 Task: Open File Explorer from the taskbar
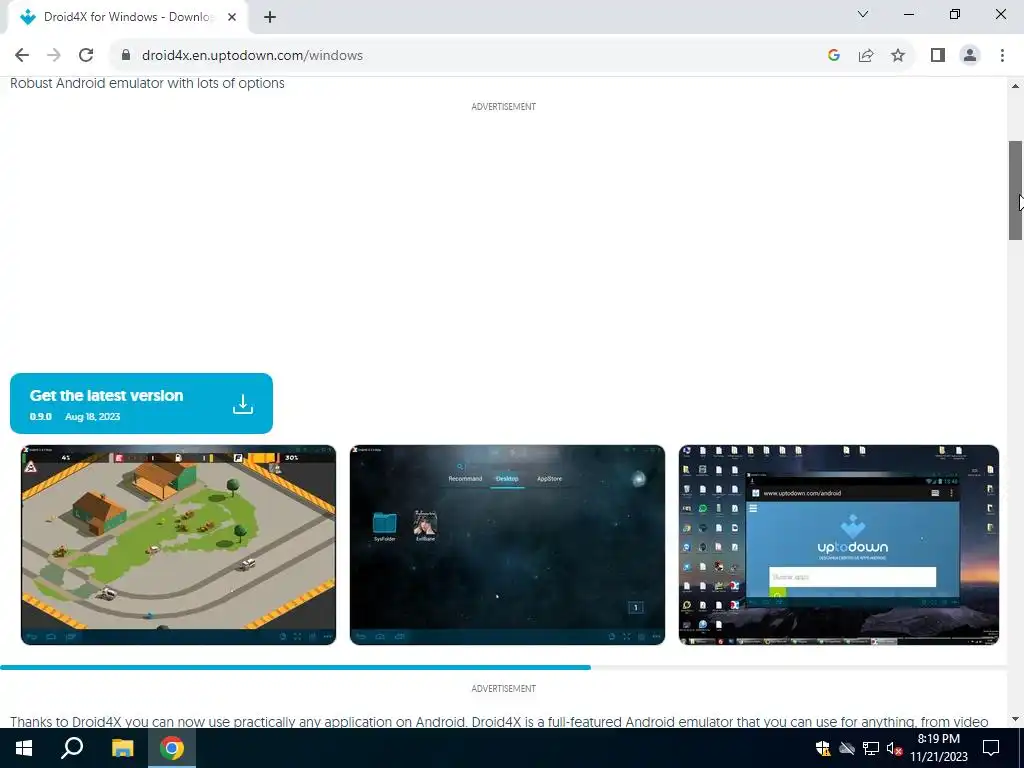pos(122,748)
